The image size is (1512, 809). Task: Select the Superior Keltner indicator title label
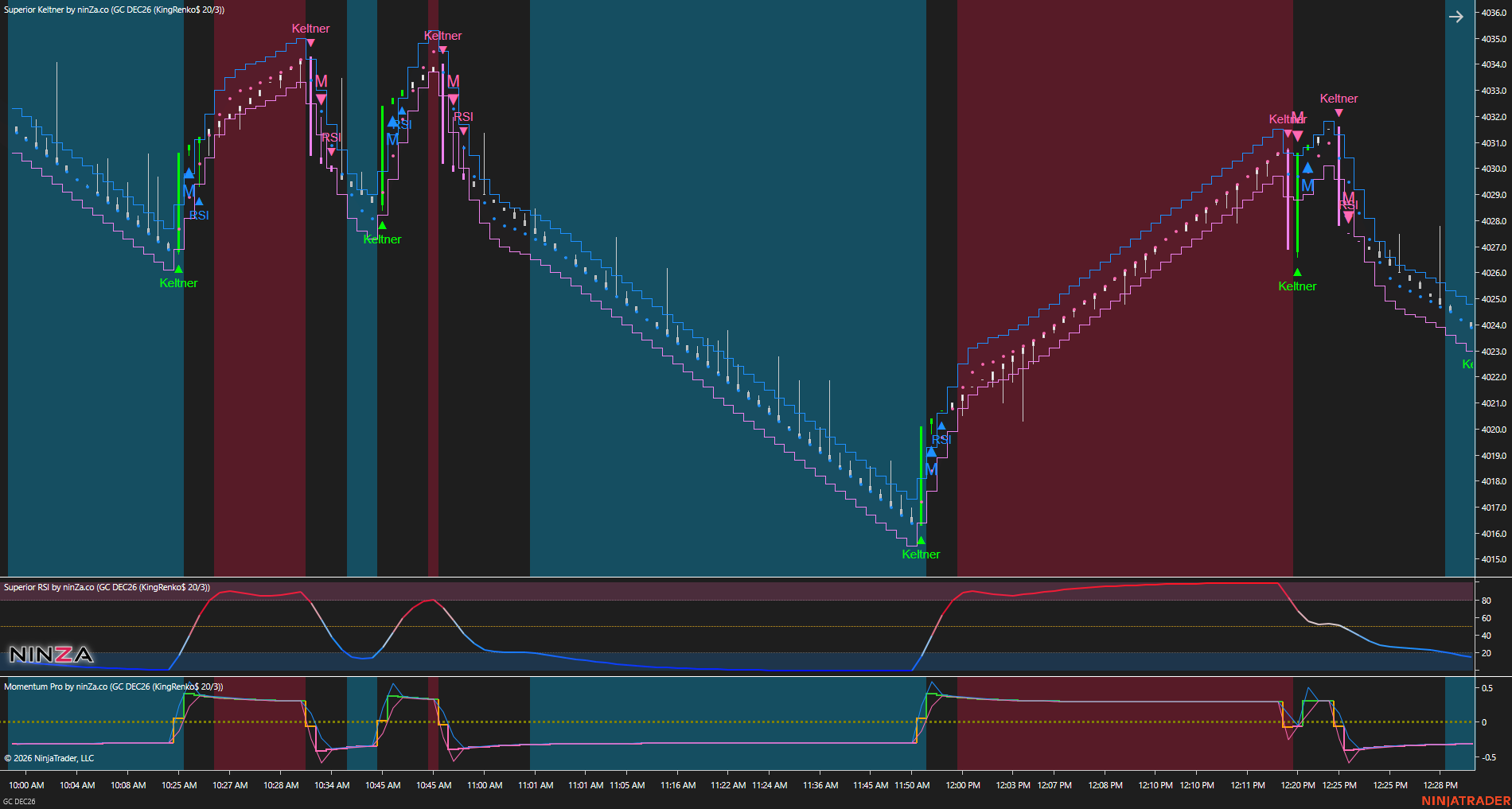pyautogui.click(x=115, y=10)
